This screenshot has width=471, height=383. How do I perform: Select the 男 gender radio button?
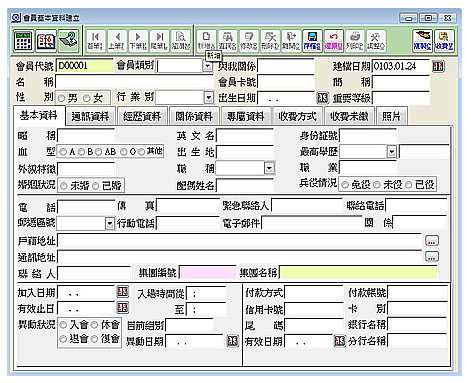click(x=61, y=98)
